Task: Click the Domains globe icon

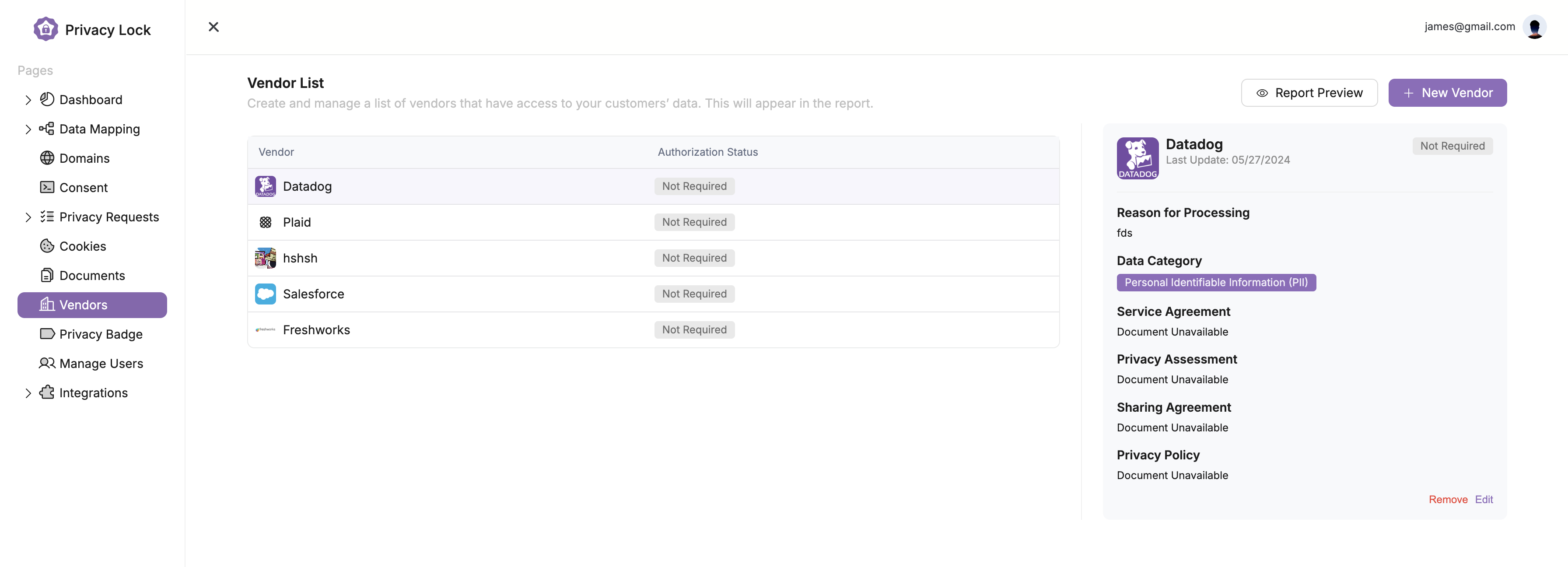Action: click(x=47, y=158)
